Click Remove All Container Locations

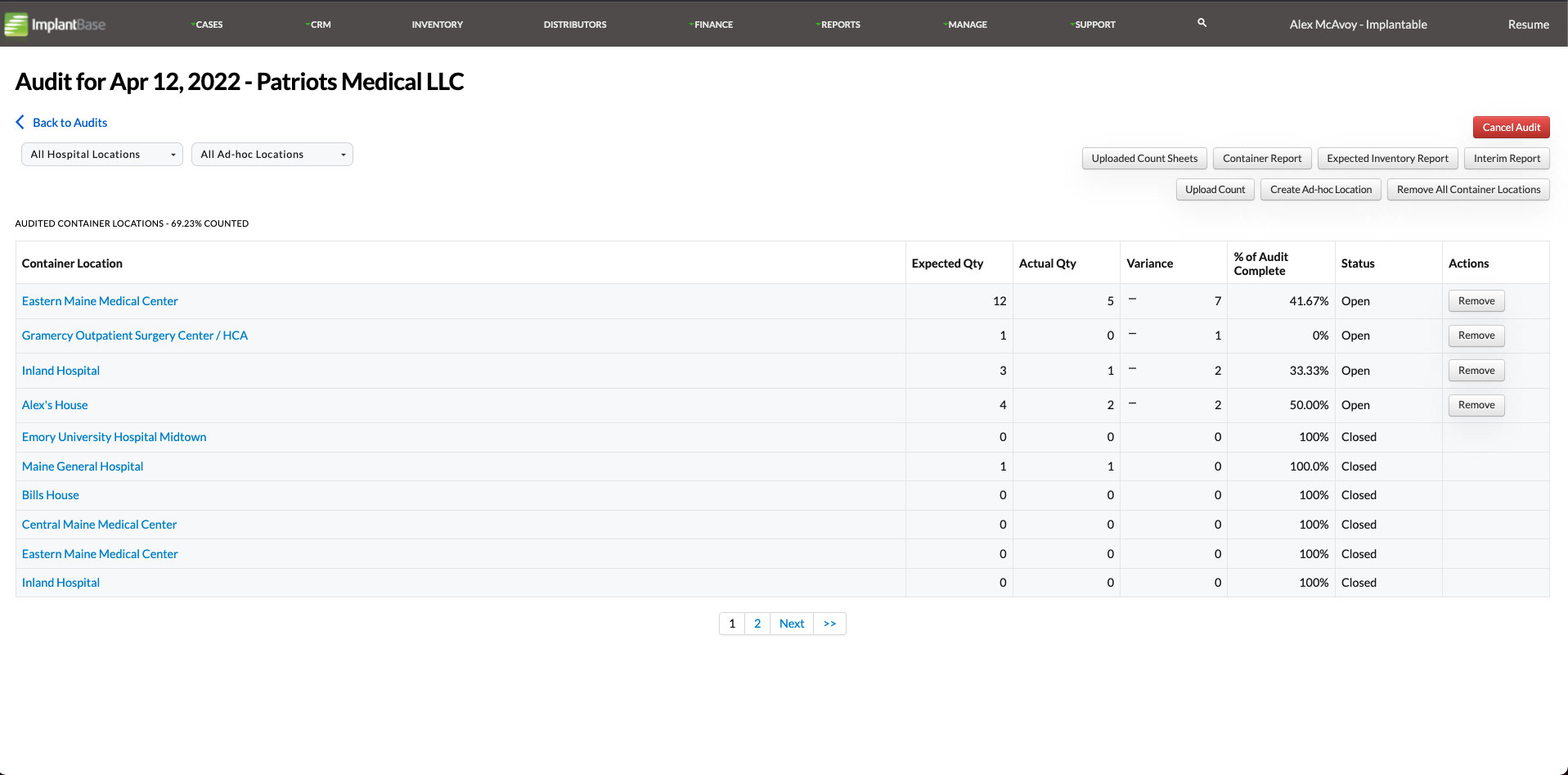1468,190
